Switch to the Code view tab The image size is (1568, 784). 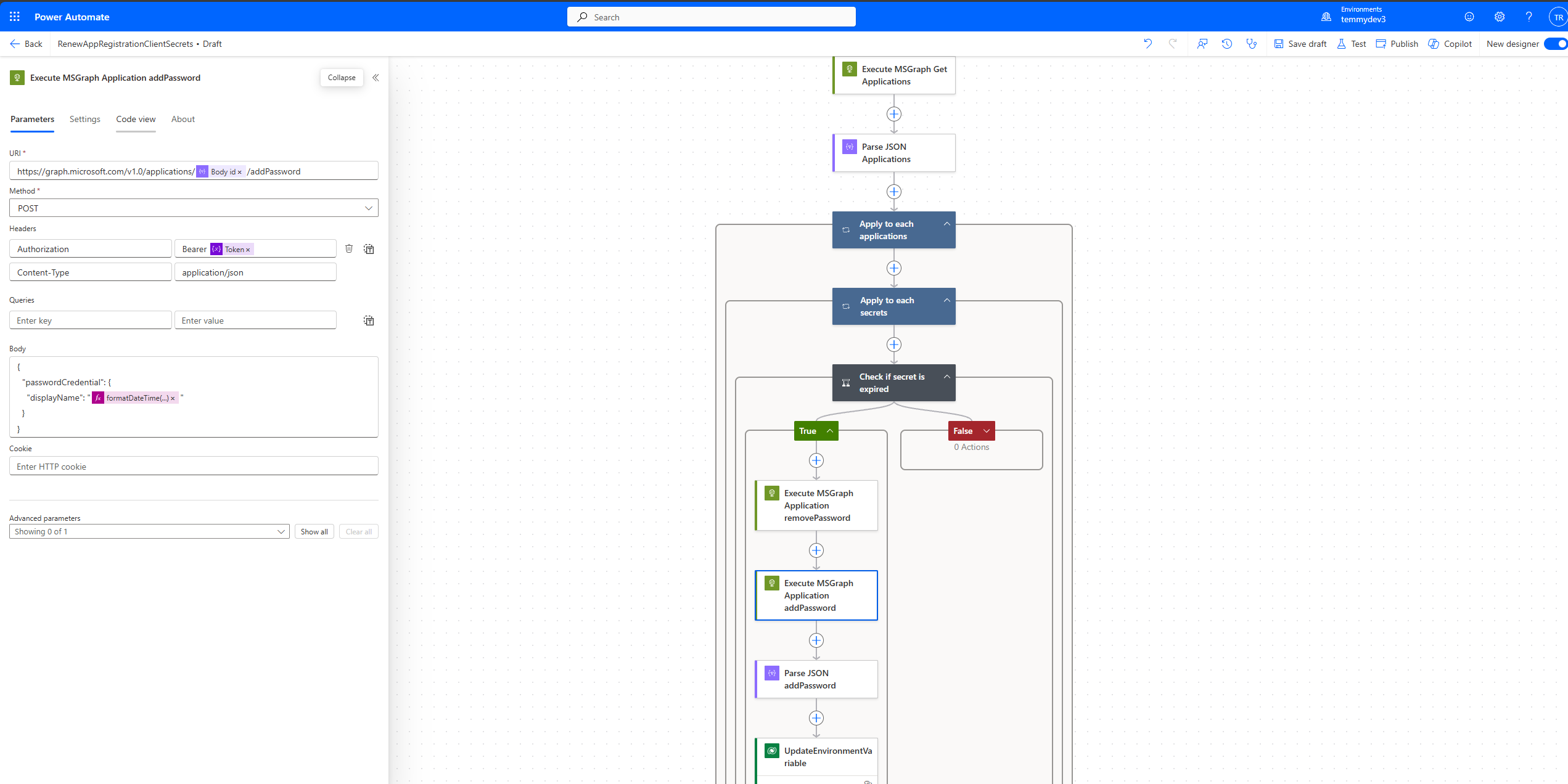[136, 120]
